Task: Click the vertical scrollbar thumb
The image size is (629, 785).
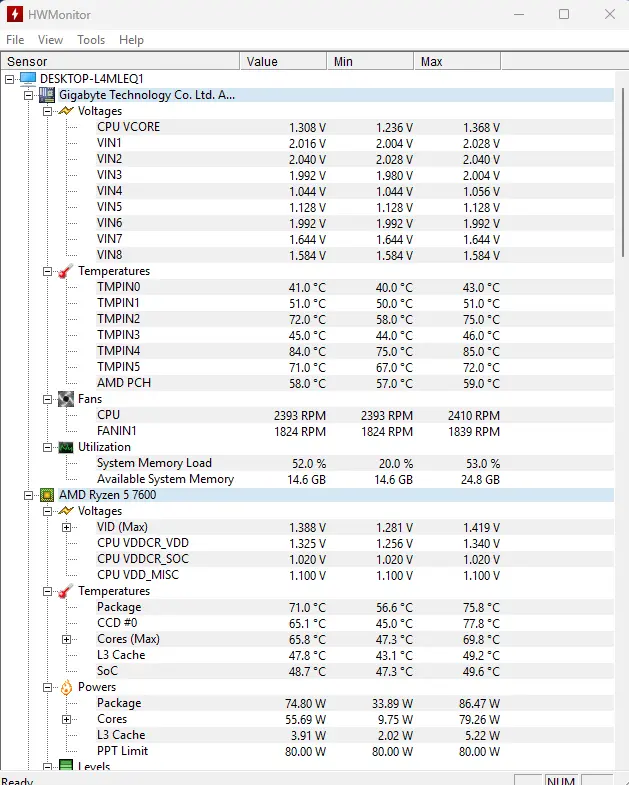Action: [622, 173]
